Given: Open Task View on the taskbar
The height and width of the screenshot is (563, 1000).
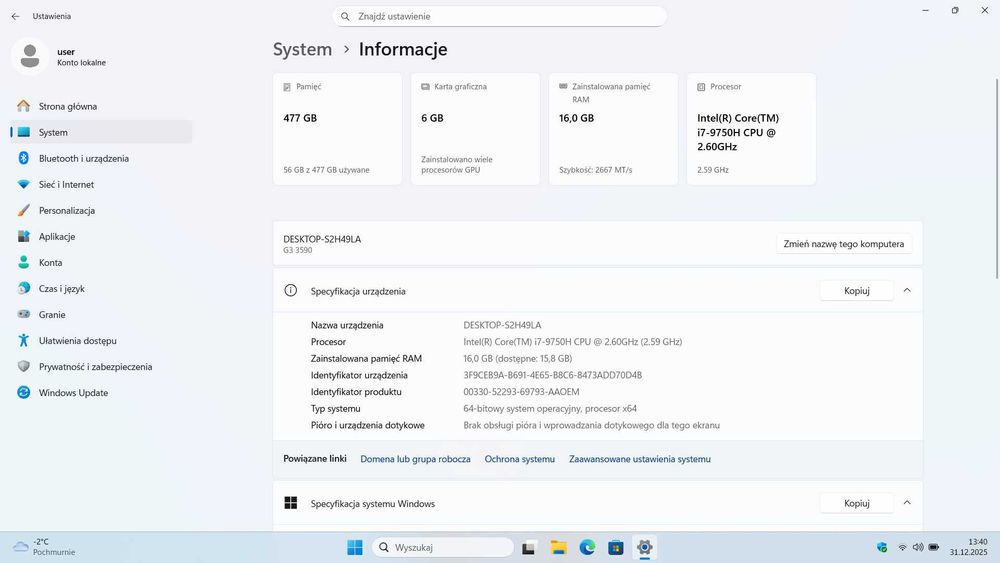Looking at the screenshot, I should point(528,548).
